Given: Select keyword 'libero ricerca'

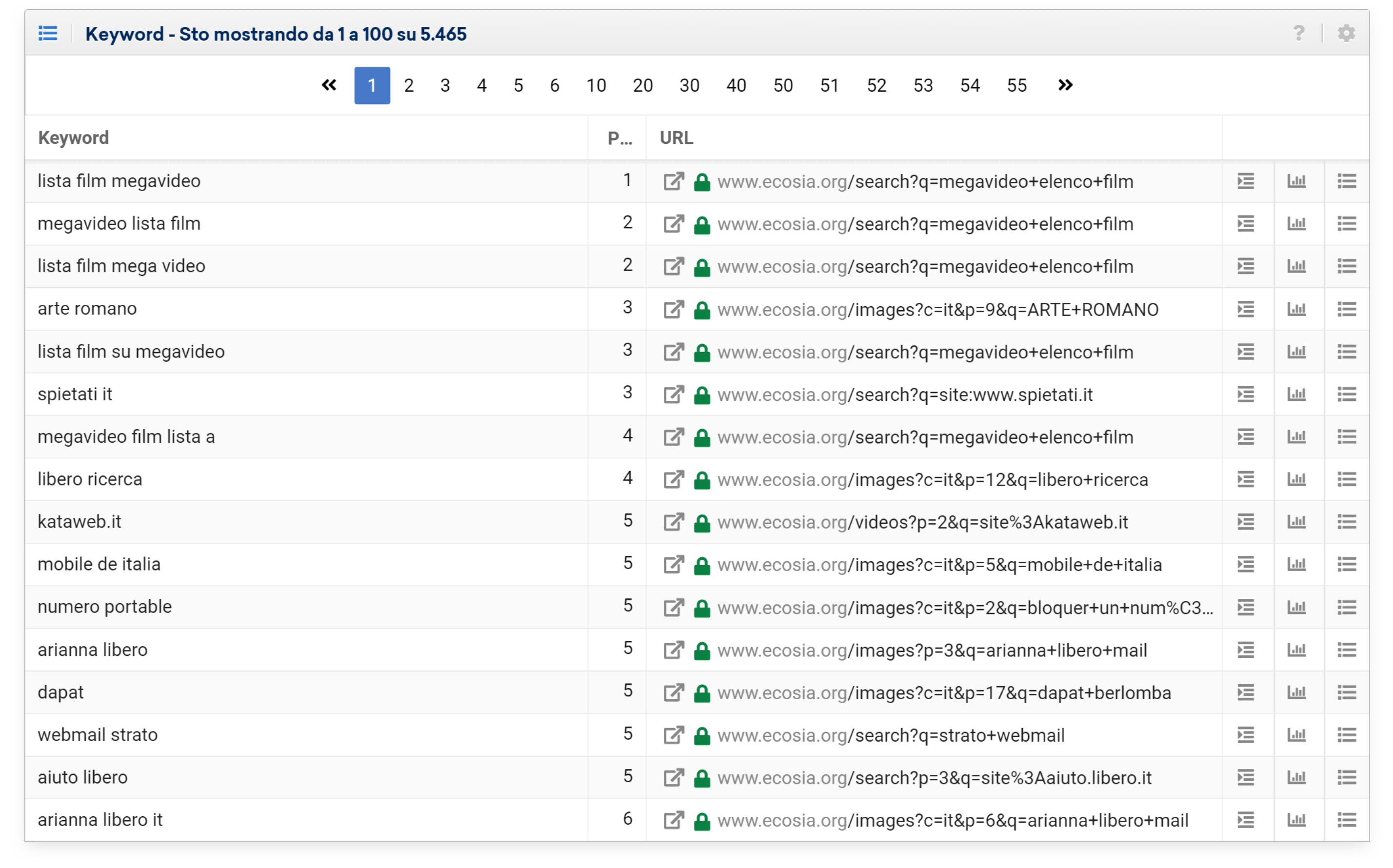Looking at the screenshot, I should [90, 479].
